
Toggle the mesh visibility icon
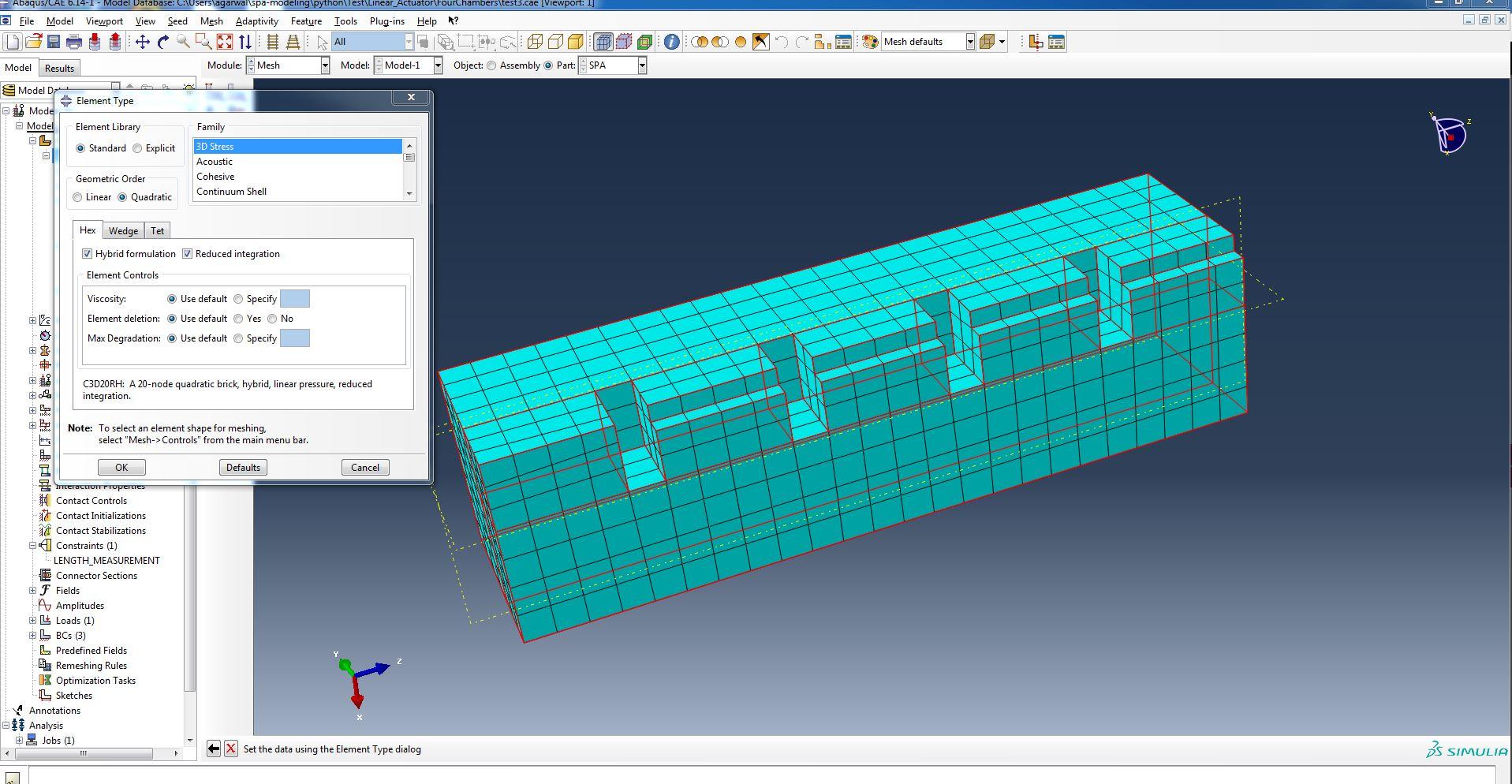pos(603,42)
